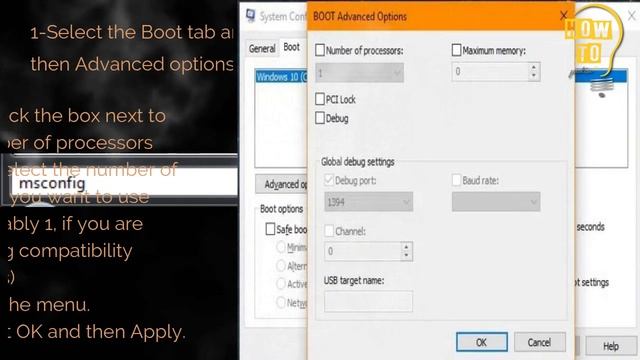Enable the Maximum memory checkbox
This screenshot has width=640, height=360.
(x=456, y=50)
